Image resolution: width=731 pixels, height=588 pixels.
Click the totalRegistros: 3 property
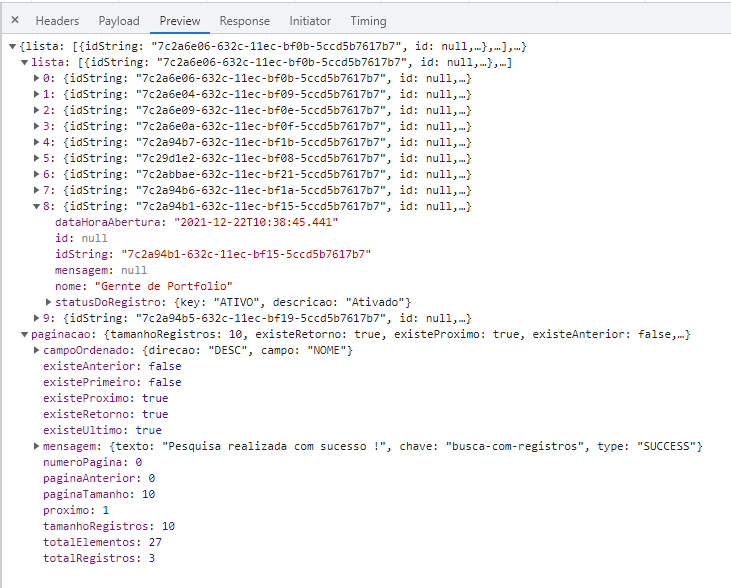tap(99, 558)
